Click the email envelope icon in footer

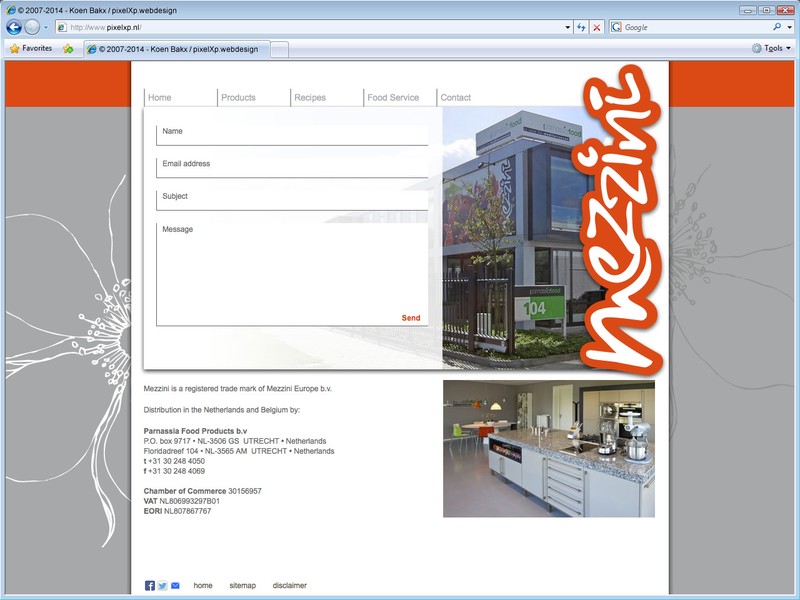click(176, 585)
